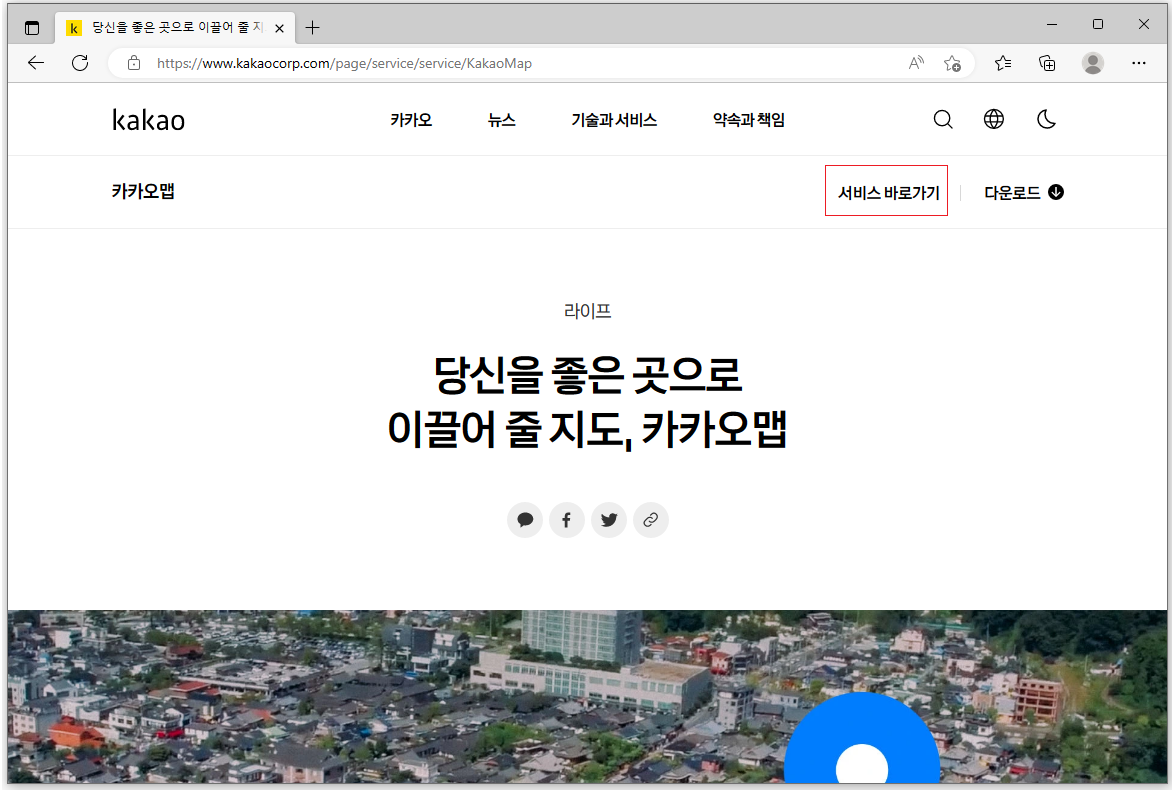
Task: Open the 카카오 menu
Action: (x=411, y=120)
